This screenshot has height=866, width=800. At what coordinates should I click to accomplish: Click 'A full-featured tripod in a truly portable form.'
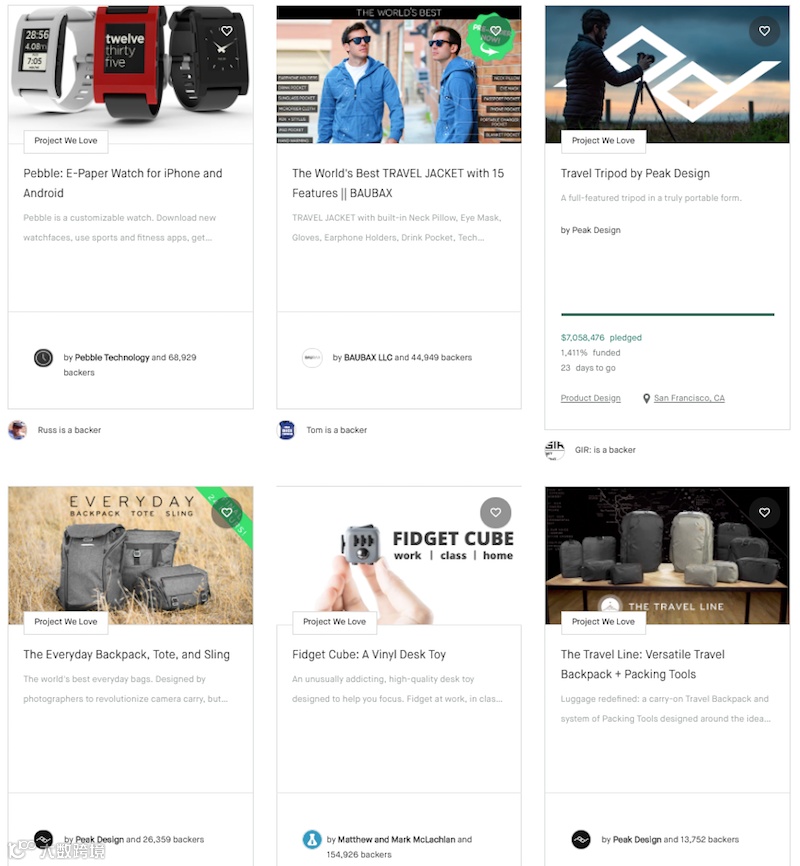click(x=651, y=198)
